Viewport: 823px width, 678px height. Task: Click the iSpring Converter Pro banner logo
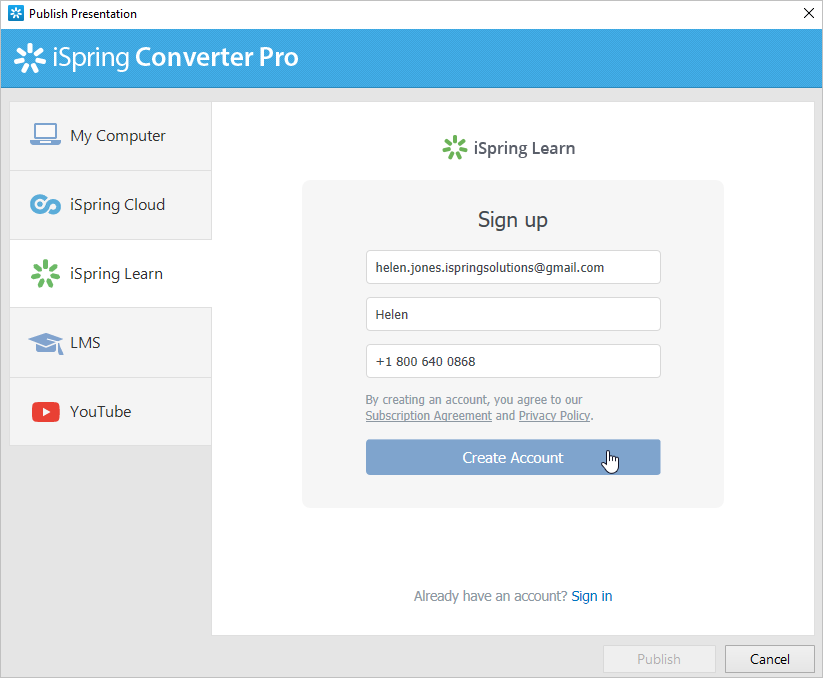(29, 58)
